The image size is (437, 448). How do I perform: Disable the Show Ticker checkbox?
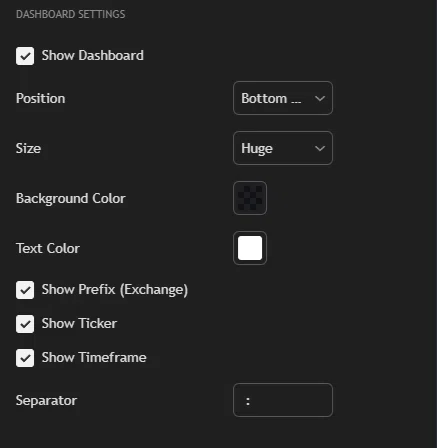25,324
